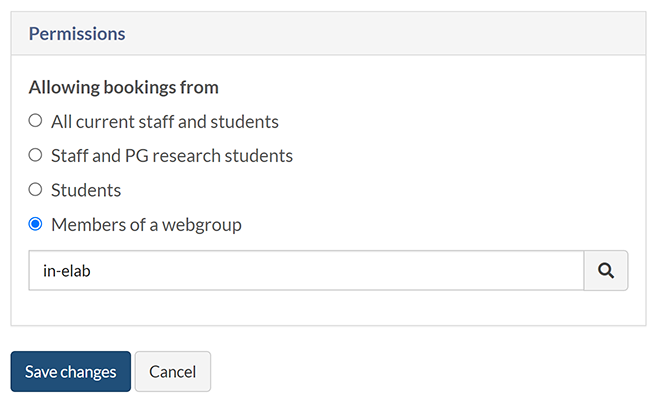667x402 pixels.
Task: Click the 'Students' option label text
Action: pos(86,190)
